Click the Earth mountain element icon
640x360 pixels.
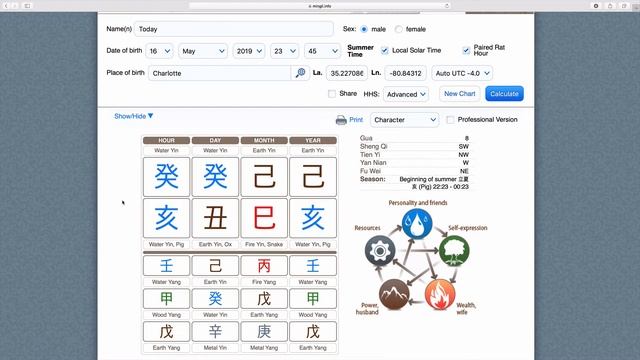[x=394, y=294]
